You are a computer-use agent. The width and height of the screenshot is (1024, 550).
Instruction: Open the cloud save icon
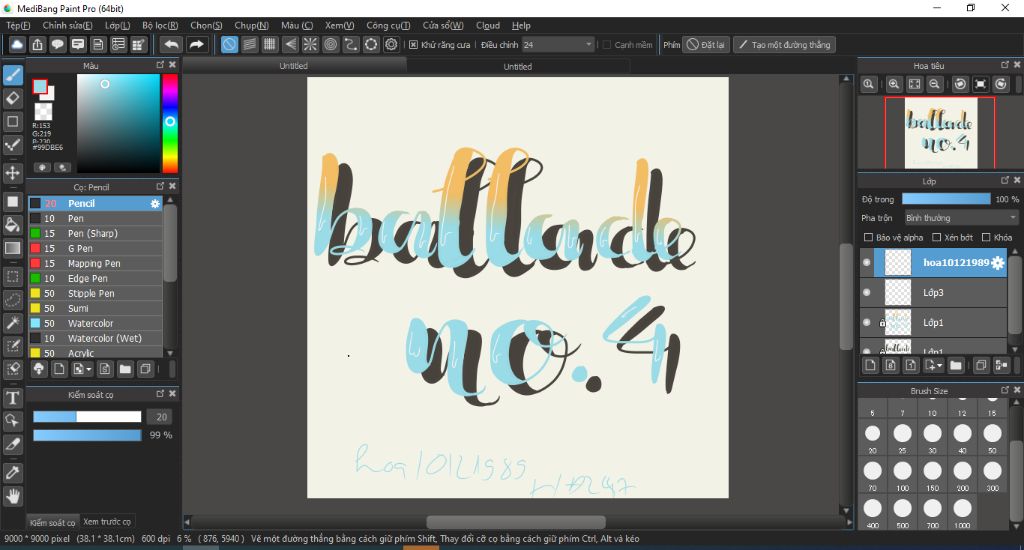pyautogui.click(x=17, y=44)
